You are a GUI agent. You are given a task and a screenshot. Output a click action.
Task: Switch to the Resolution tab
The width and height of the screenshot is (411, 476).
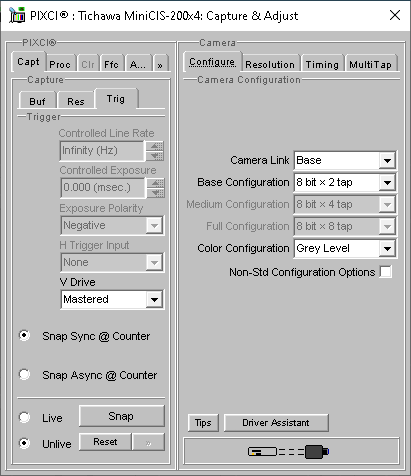tap(270, 64)
